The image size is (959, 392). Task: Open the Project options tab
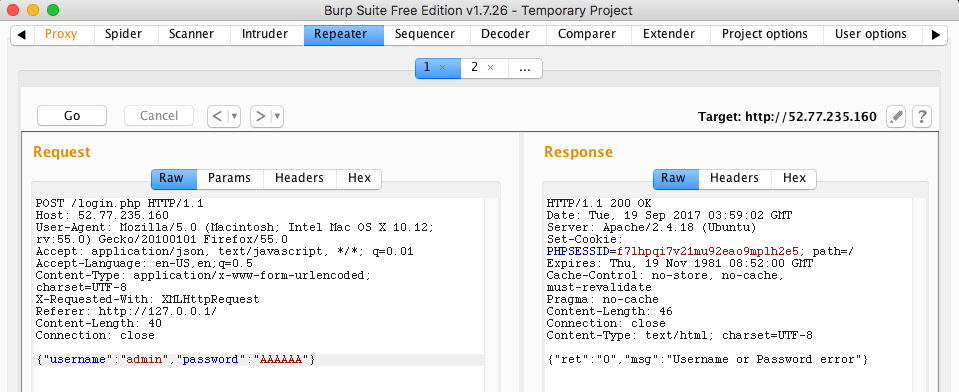click(765, 34)
